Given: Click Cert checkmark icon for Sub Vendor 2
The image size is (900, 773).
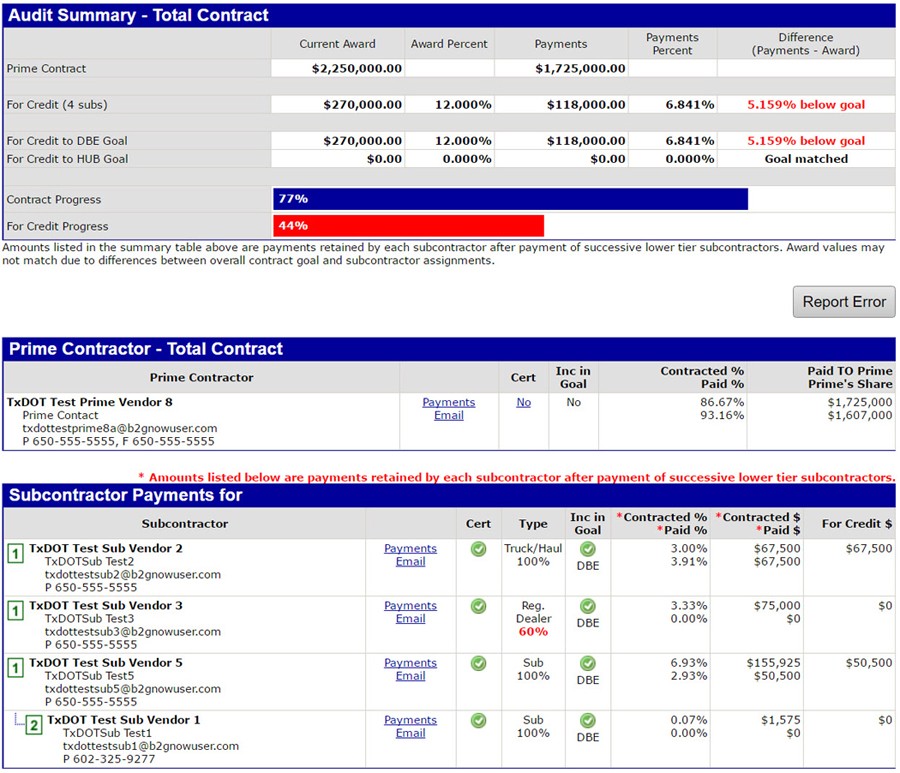Looking at the screenshot, I should (478, 549).
